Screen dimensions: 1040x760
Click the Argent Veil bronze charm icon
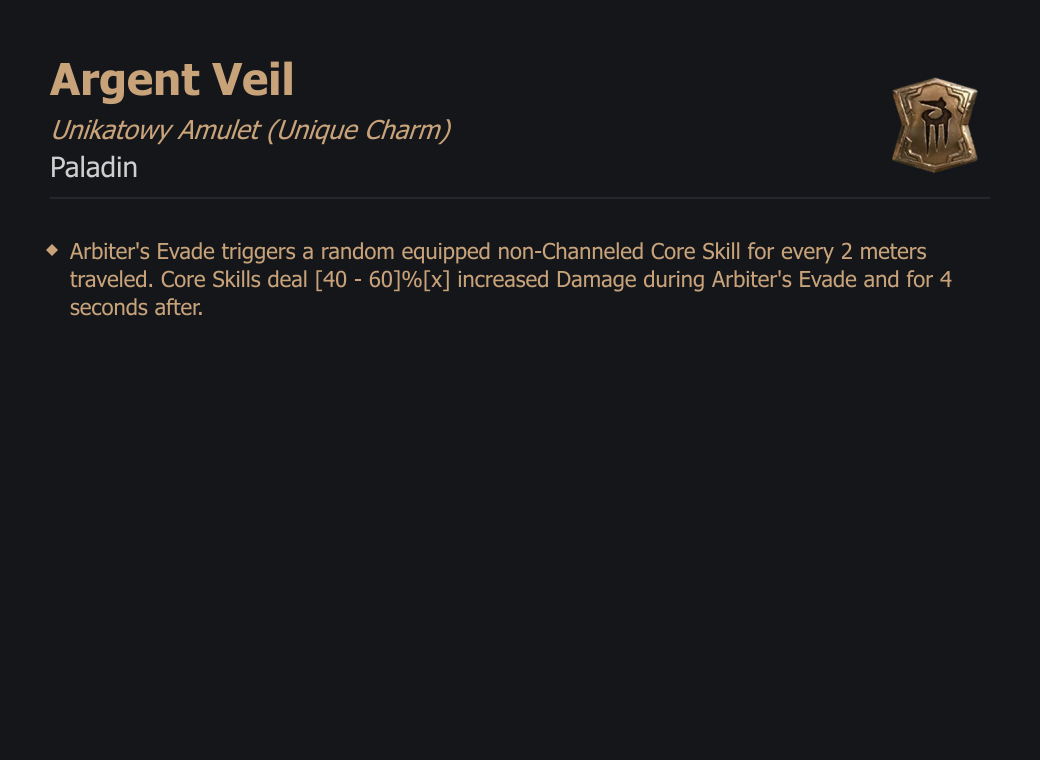(x=935, y=125)
